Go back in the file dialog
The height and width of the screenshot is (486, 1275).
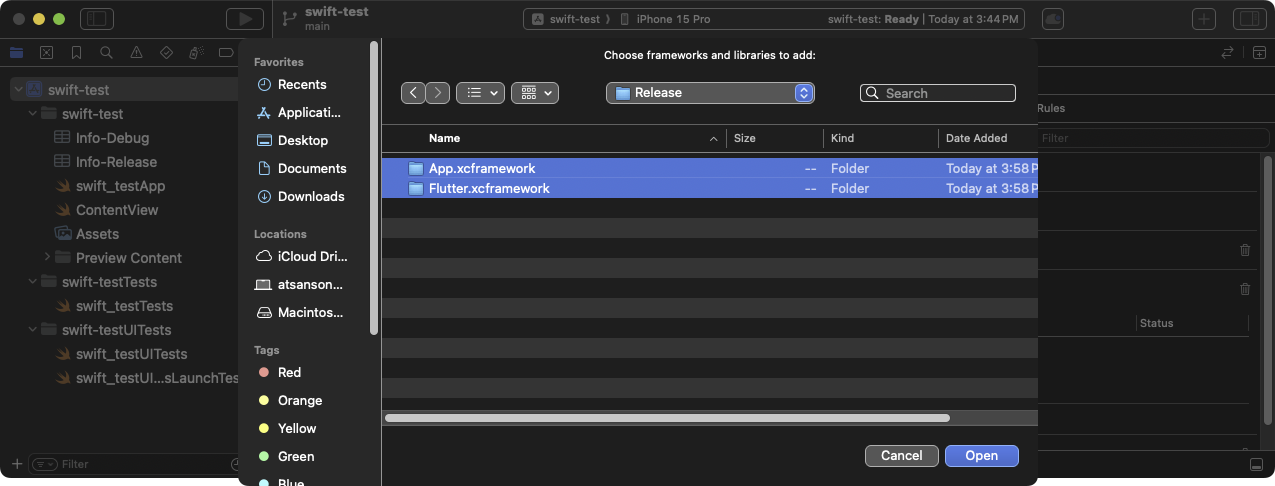click(413, 93)
